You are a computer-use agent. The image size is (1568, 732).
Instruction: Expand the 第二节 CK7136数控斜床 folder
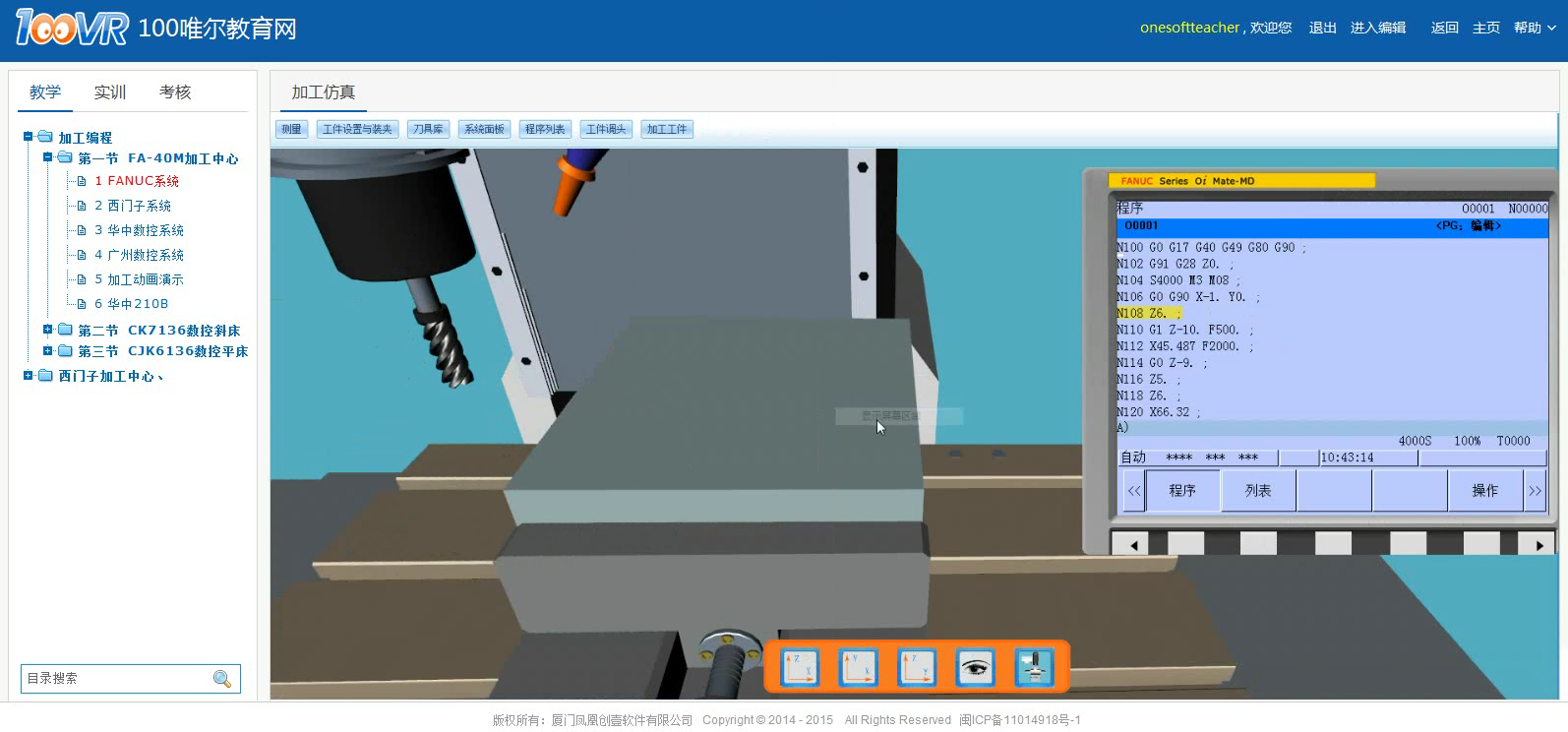click(48, 330)
